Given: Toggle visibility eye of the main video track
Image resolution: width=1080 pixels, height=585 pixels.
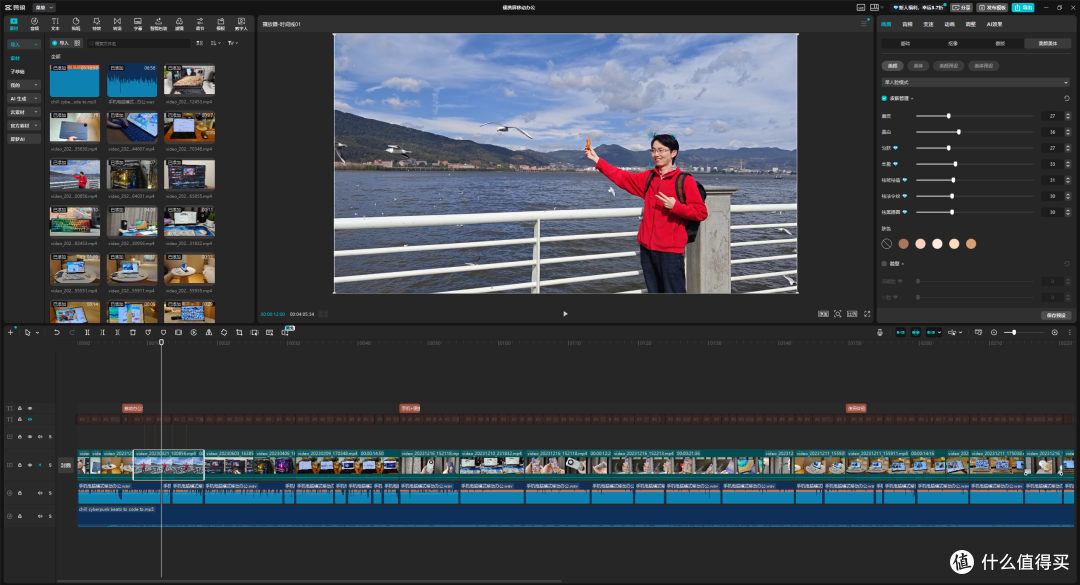Looking at the screenshot, I should [30, 465].
